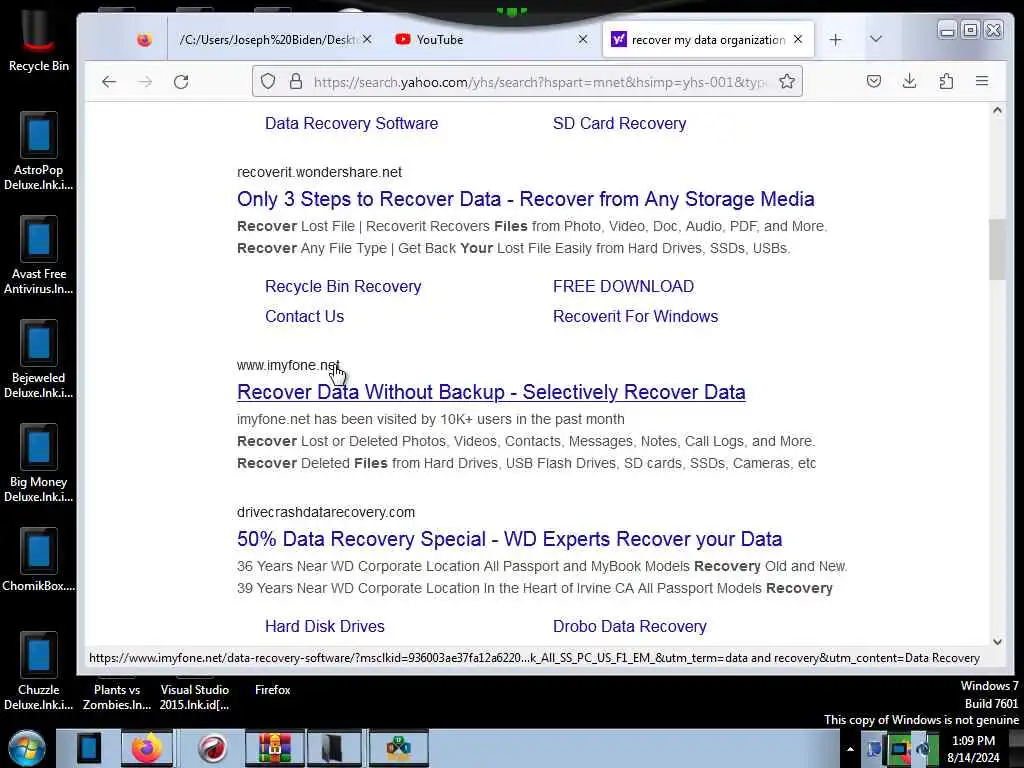Click the taskbar clock showing 1:09 PM

[x=973, y=749]
